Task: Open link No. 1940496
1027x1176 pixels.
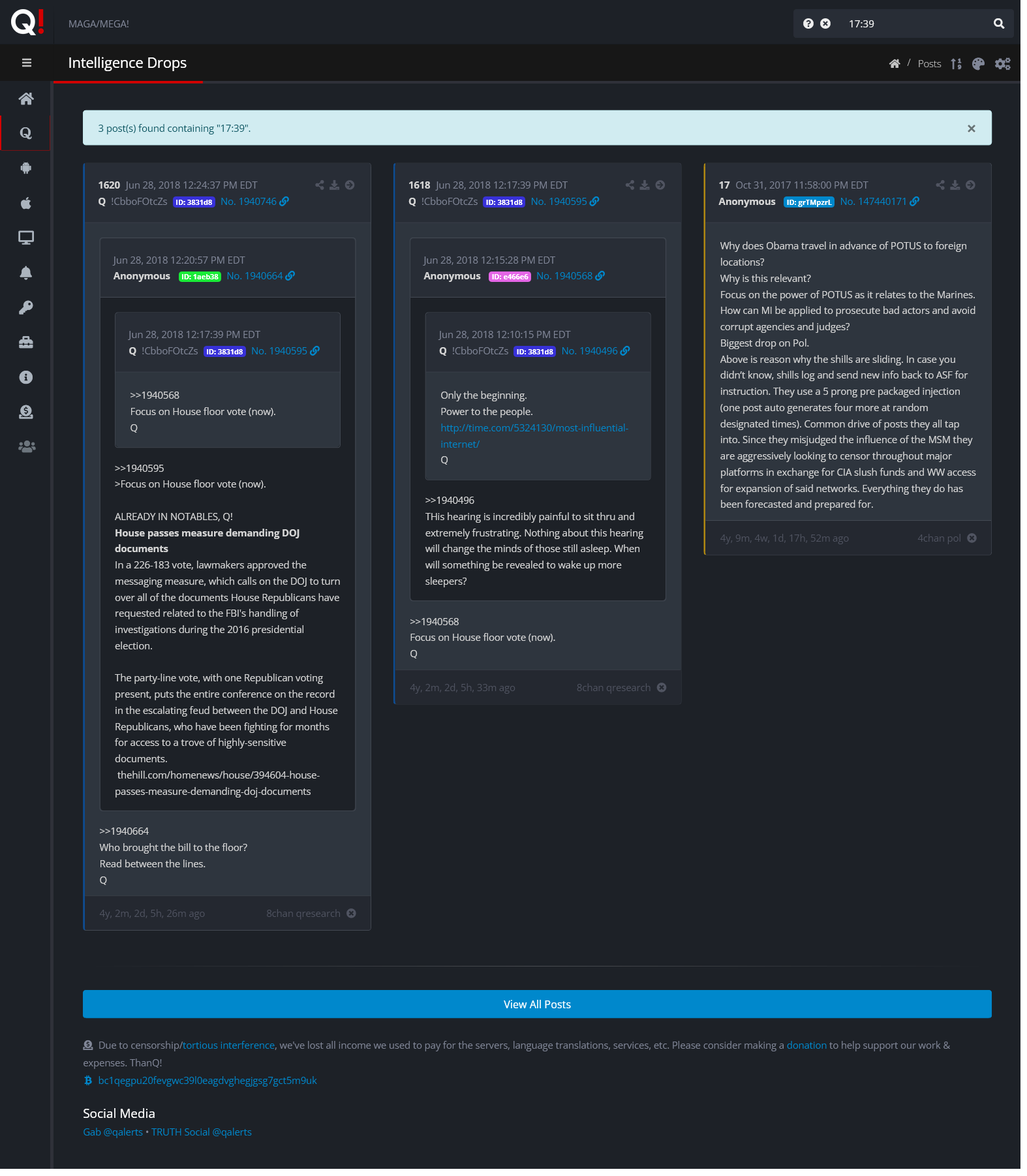Action: [596, 351]
